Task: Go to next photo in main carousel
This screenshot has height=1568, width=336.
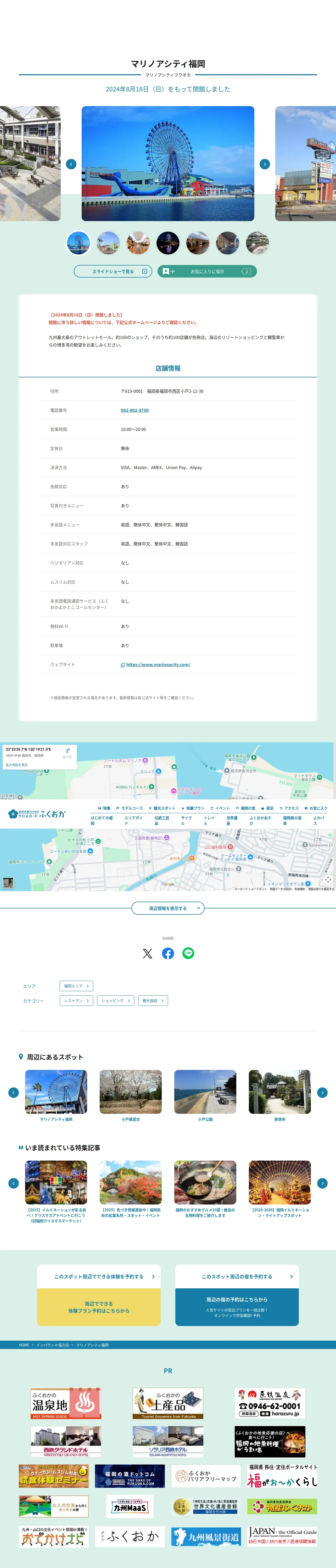Action: [x=265, y=164]
